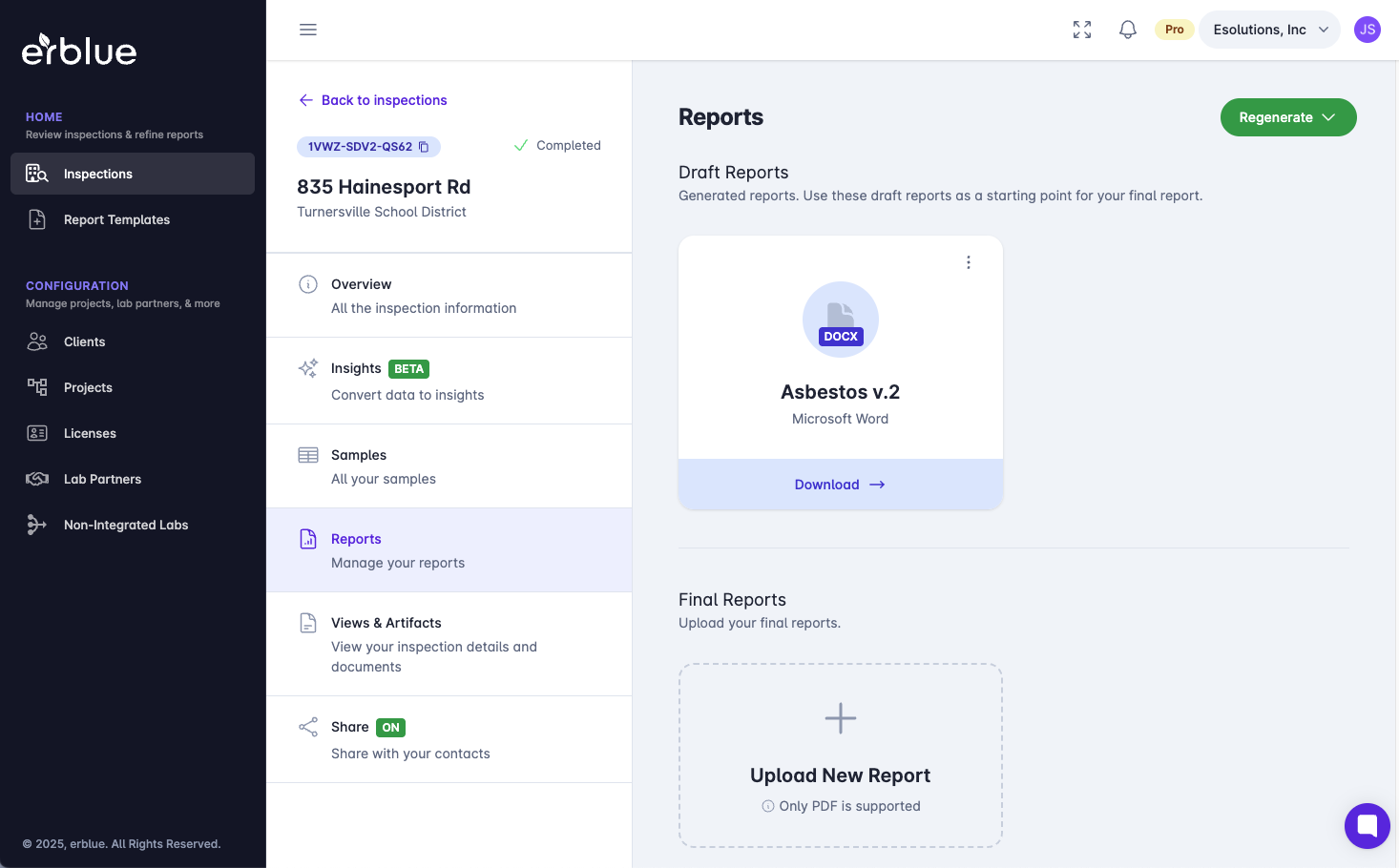Screen dimensions: 1399x868
Task: Click the Inspections sidebar icon
Action: coord(37,174)
